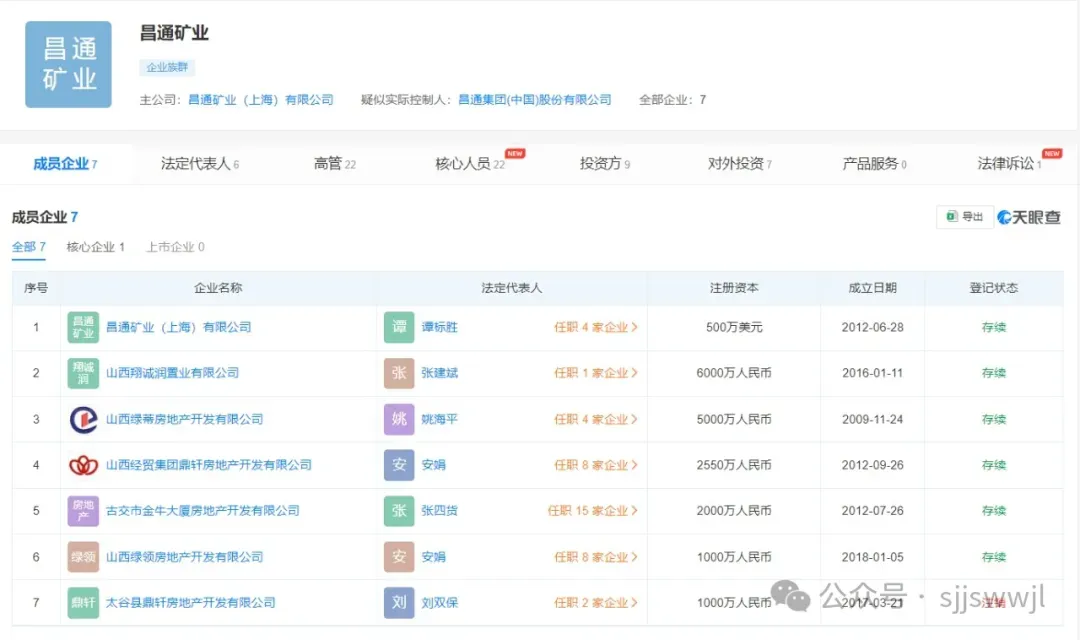Click the 昌通矿业 green logo in row 1
Image resolution: width=1080 pixels, height=640 pixels.
pos(83,327)
